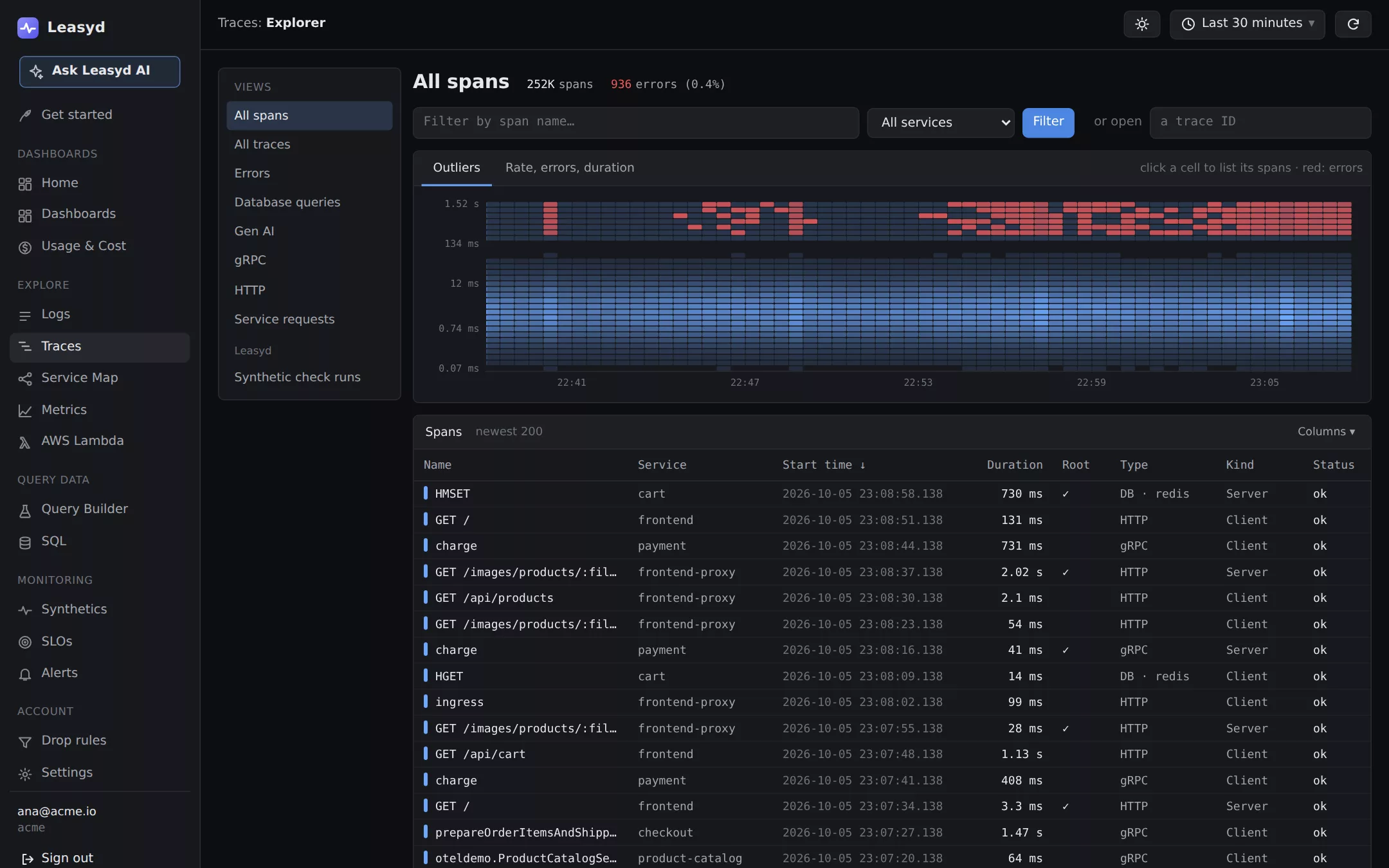Viewport: 1389px width, 868px height.
Task: Open Synthetics monitoring
Action: 100,610
